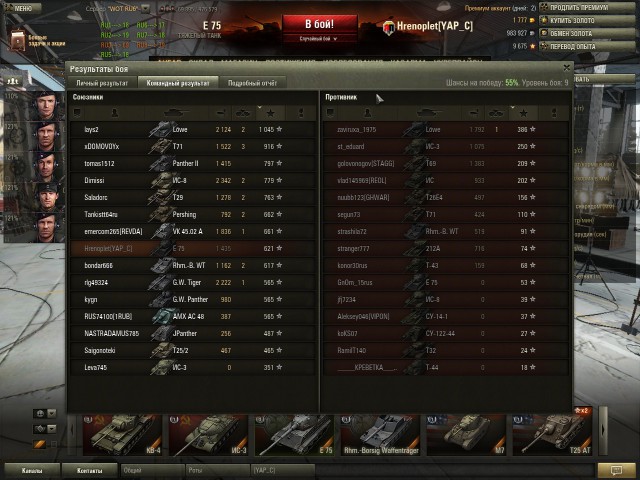Open the WOT RU6 server selection dropdown
The width and height of the screenshot is (640, 480).
point(145,9)
